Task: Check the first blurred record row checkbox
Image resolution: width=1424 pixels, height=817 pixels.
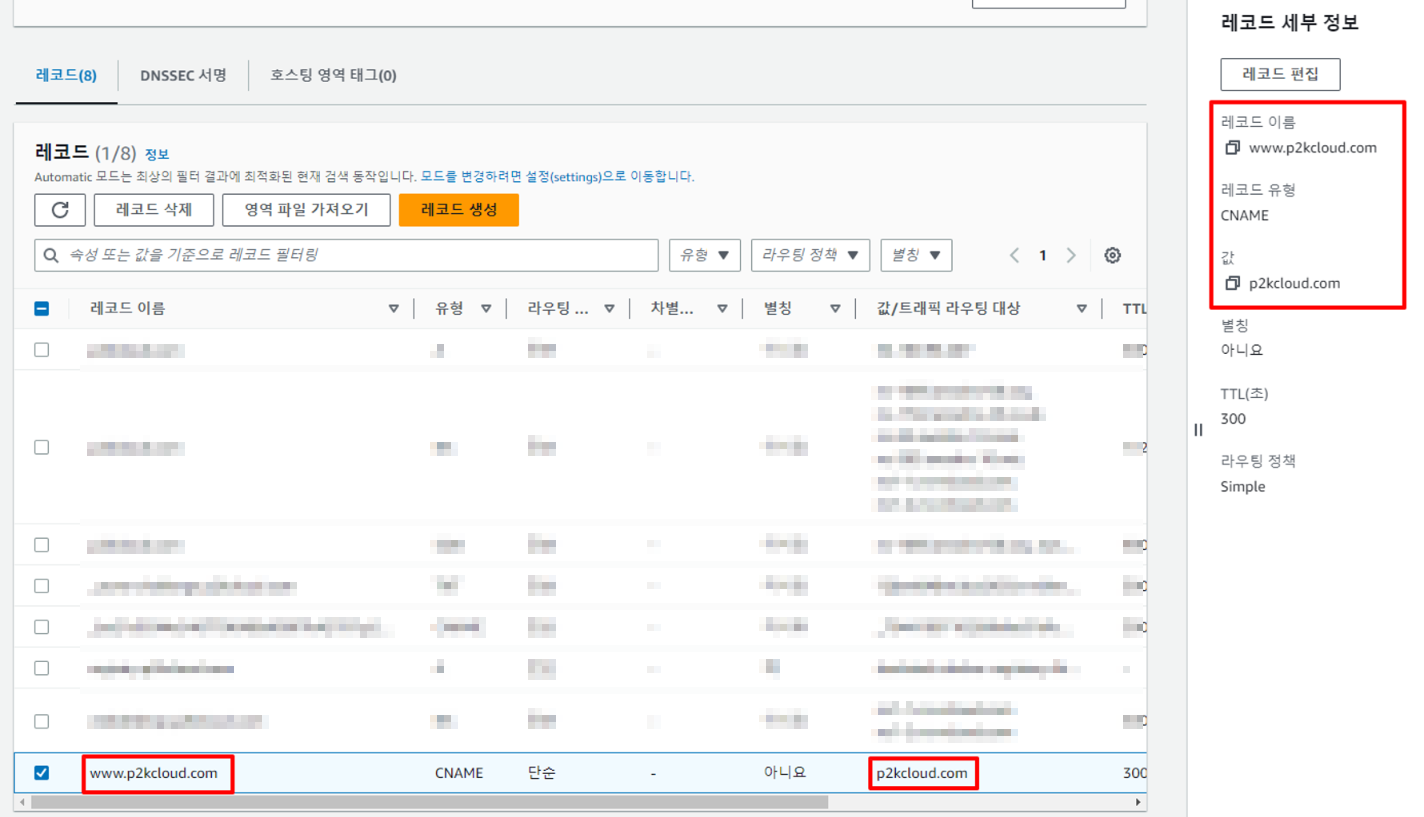Action: (42, 350)
